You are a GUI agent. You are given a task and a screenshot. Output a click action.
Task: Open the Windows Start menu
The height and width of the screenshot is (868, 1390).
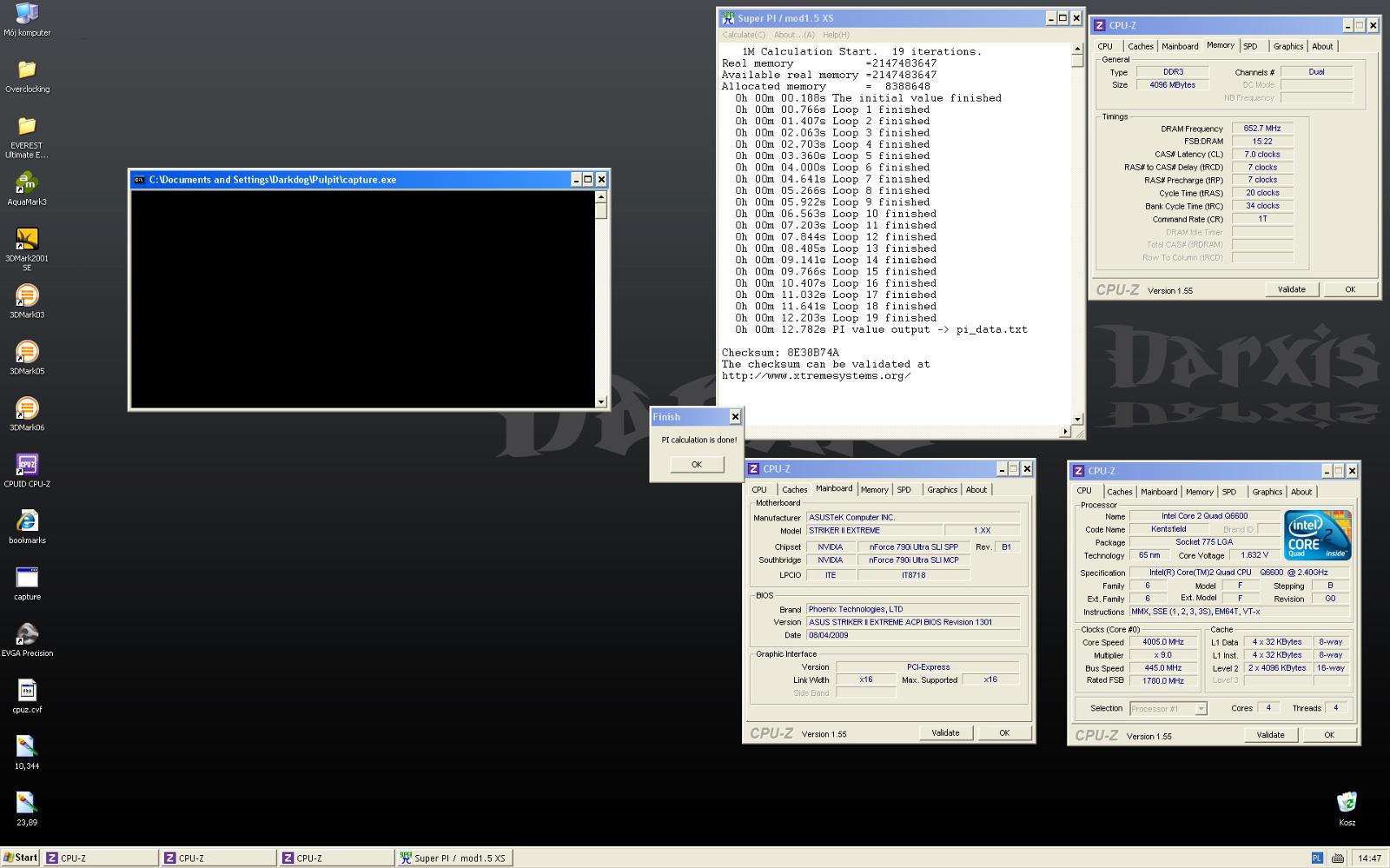click(x=20, y=858)
